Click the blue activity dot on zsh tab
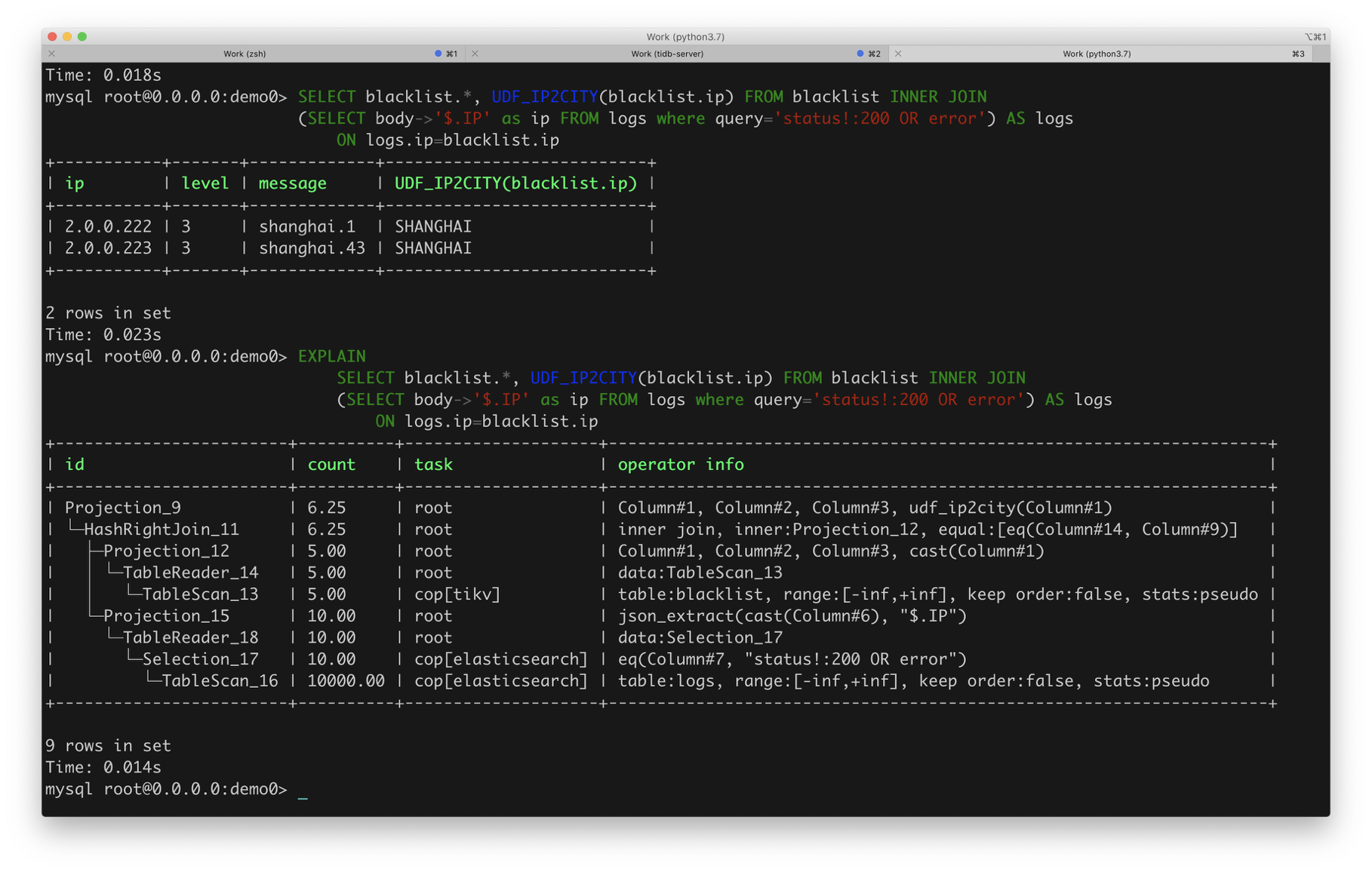1372x872 pixels. click(438, 54)
